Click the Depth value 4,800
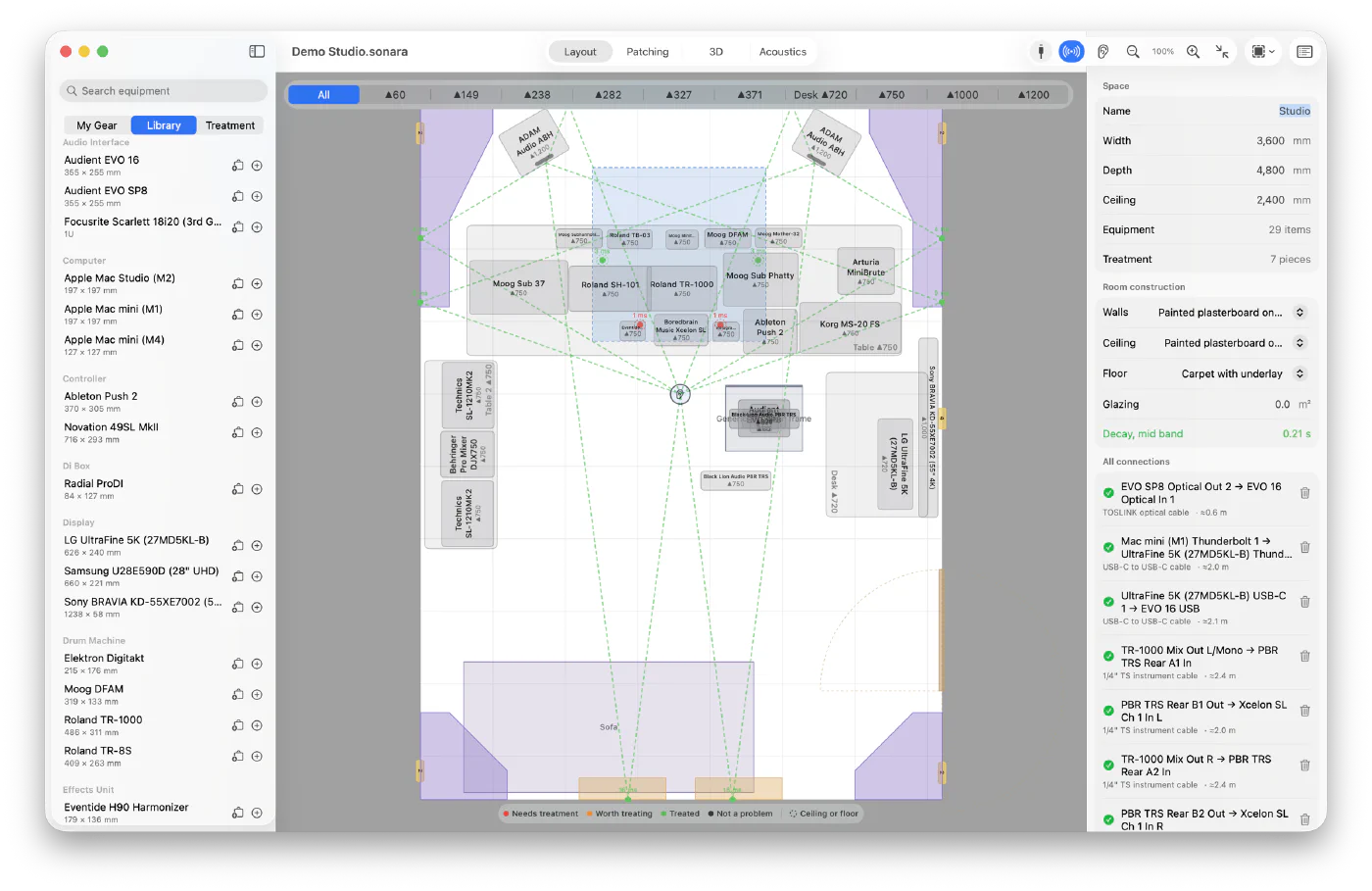Image resolution: width=1372 pixels, height=891 pixels. (x=1270, y=171)
